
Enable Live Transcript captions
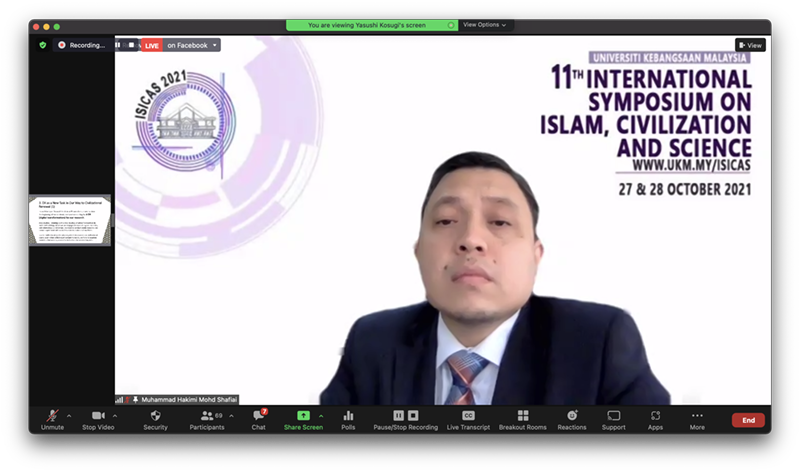pos(467,418)
